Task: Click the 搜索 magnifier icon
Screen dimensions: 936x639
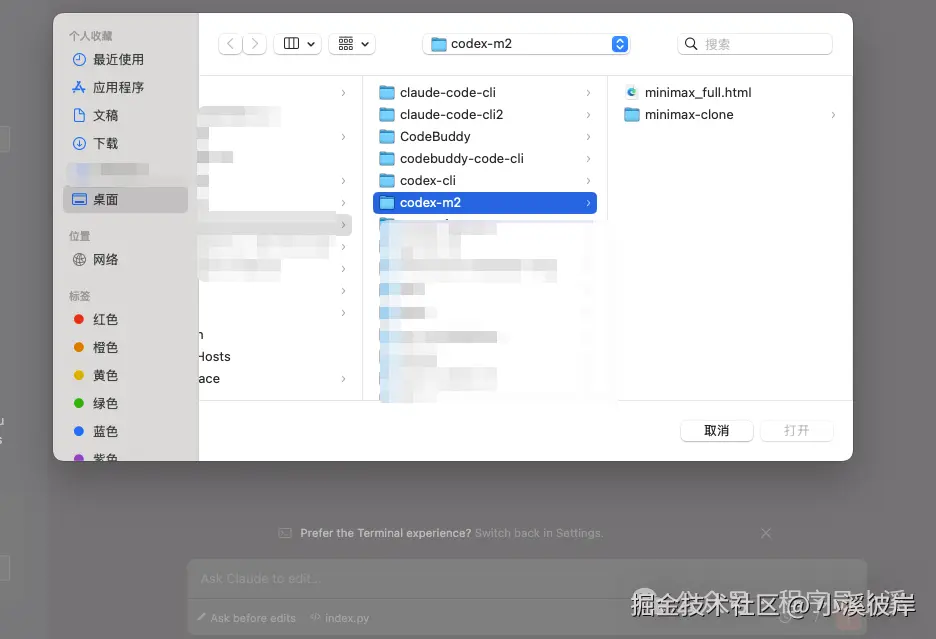Action: (691, 43)
